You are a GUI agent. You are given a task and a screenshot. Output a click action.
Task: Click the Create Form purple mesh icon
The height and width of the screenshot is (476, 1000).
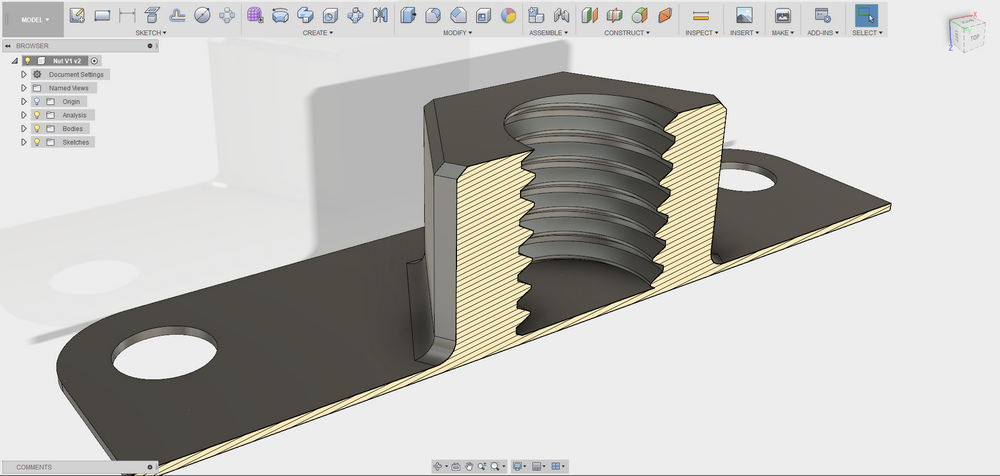pyautogui.click(x=255, y=15)
